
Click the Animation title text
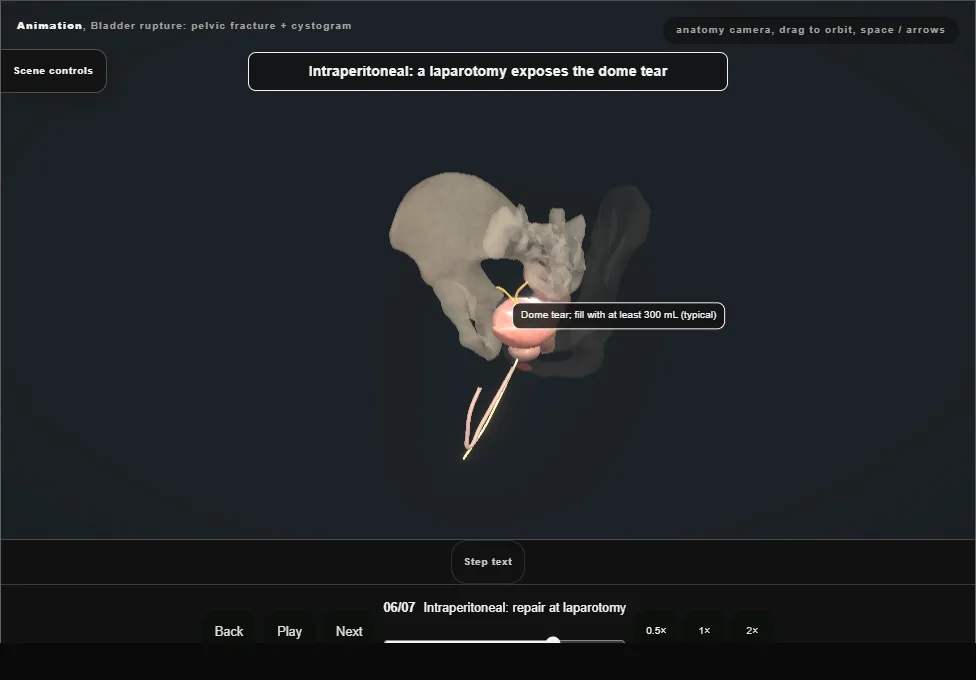[x=49, y=26]
